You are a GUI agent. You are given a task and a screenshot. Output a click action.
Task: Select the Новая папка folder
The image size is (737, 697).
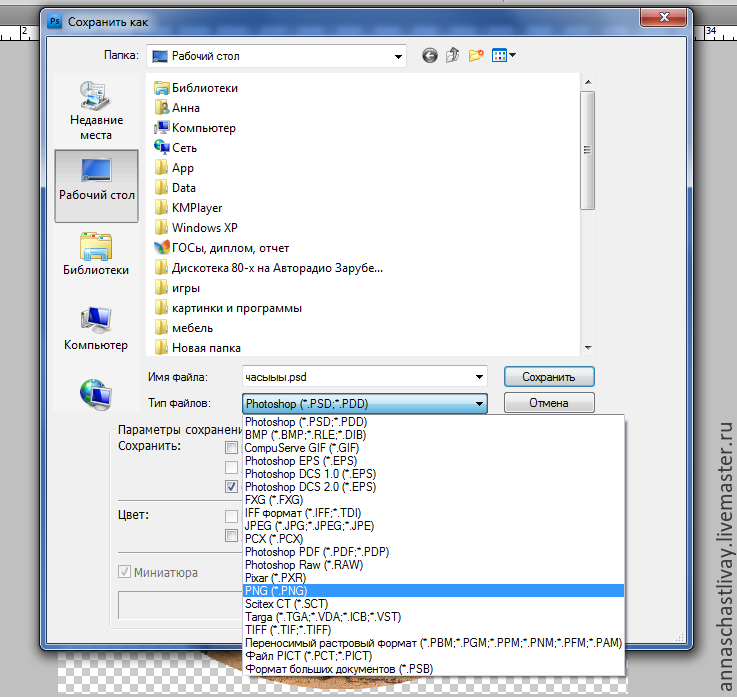(x=197, y=348)
